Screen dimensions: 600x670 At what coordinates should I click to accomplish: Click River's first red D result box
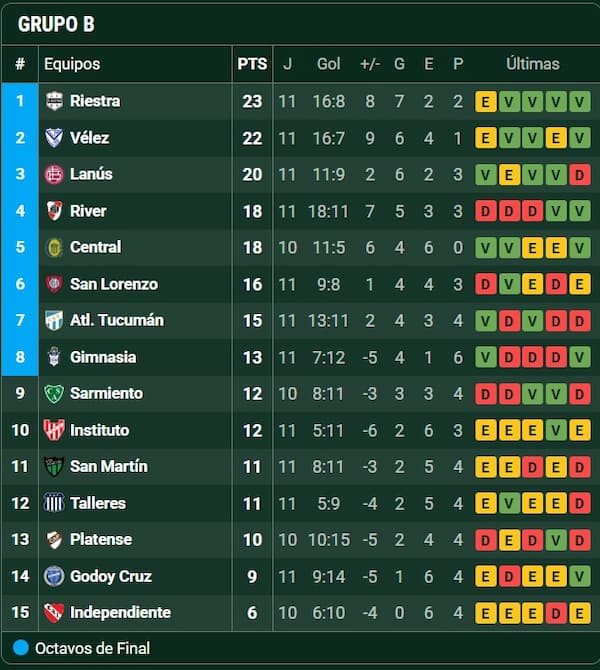point(486,211)
